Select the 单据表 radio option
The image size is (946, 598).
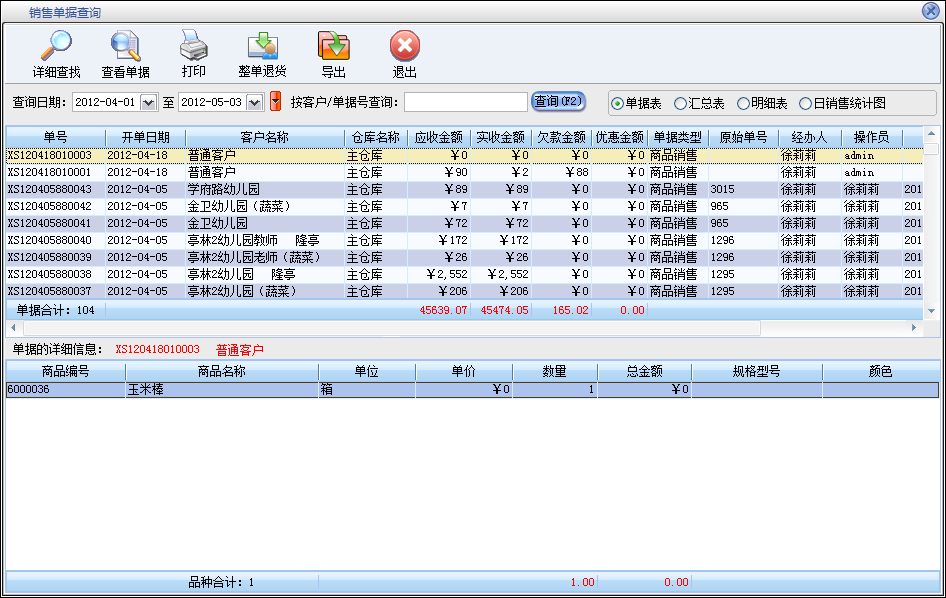pos(617,103)
